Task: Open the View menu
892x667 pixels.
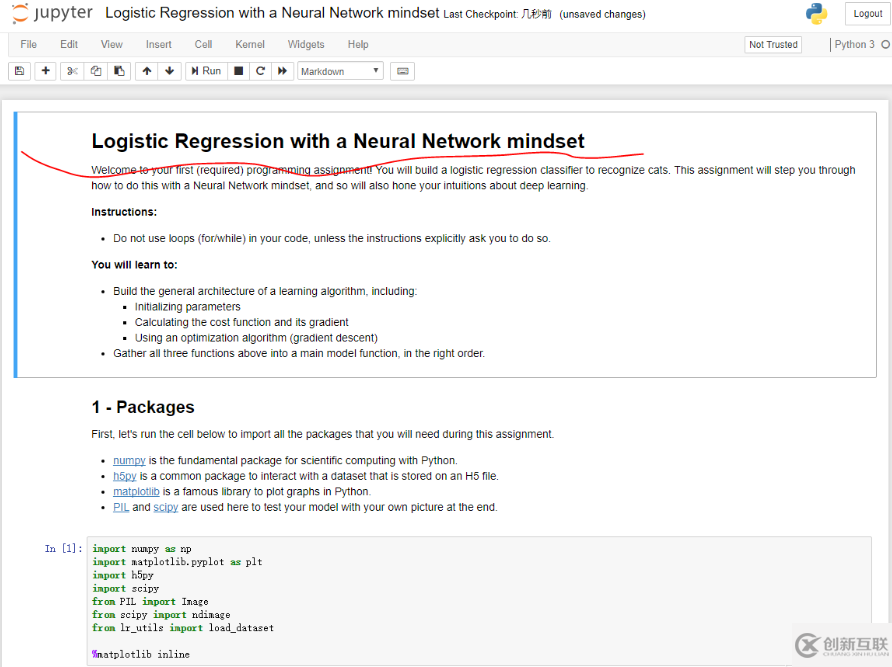Action: [112, 44]
